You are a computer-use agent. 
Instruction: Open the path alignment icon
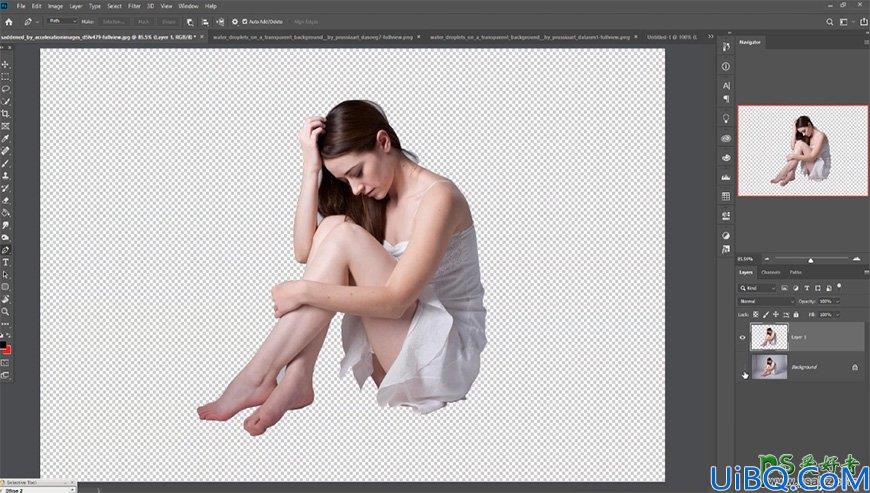click(205, 22)
